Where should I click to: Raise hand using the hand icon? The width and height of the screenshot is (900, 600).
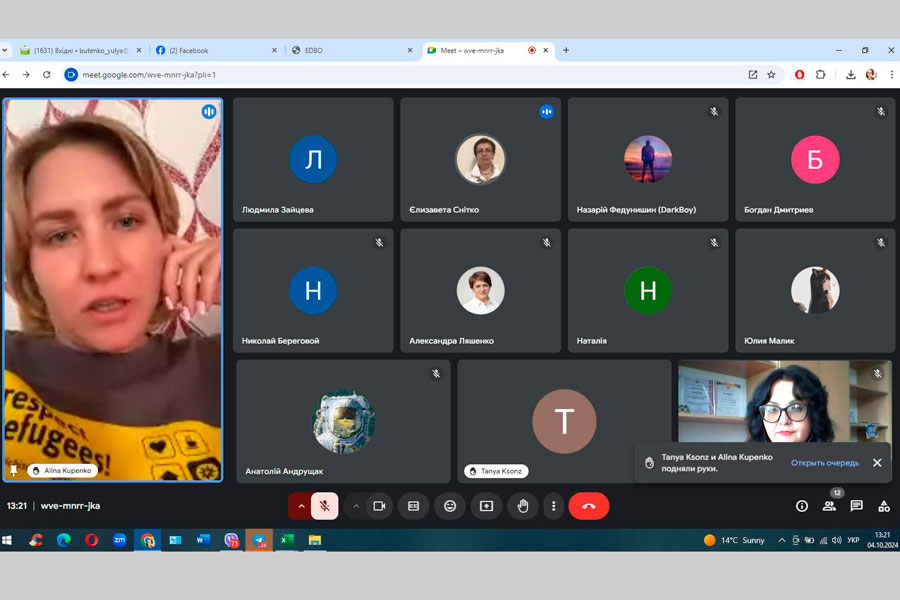522,506
